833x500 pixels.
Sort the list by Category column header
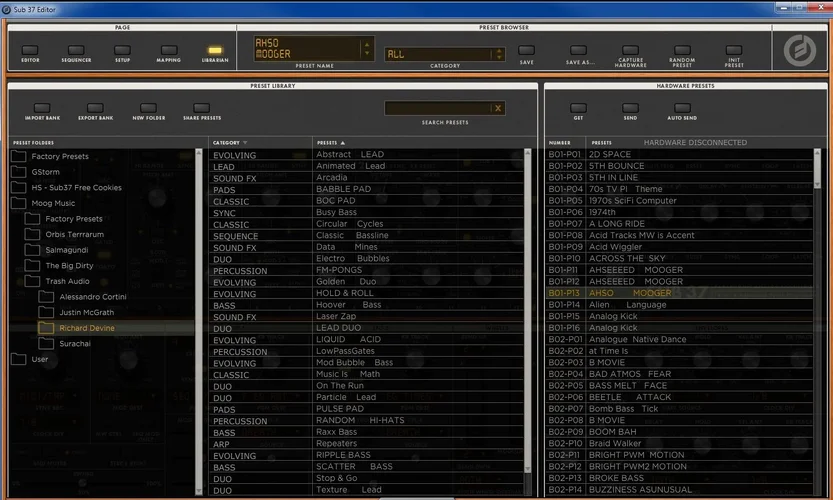229,143
